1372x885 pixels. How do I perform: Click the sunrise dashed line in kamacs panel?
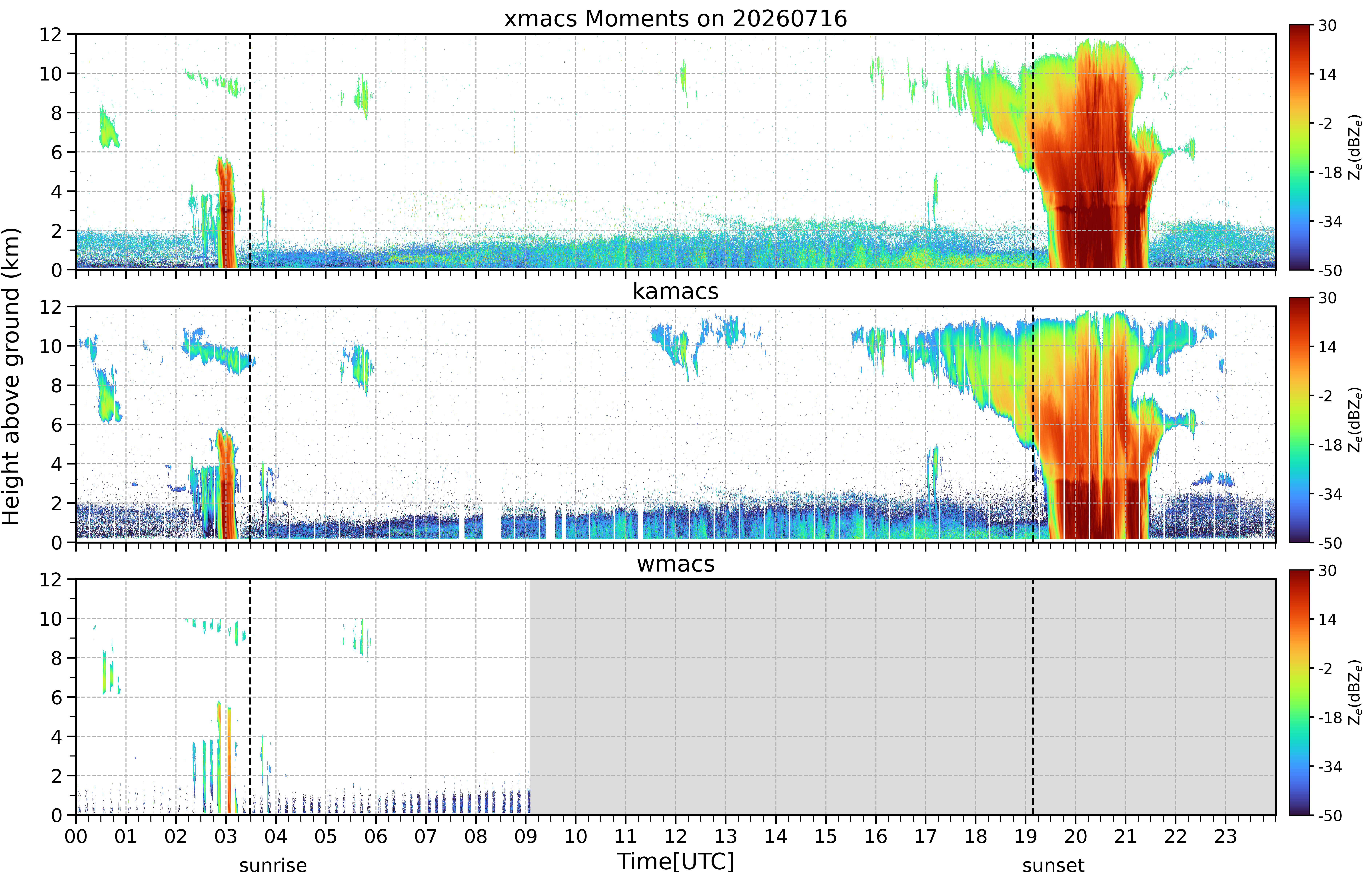(x=250, y=424)
